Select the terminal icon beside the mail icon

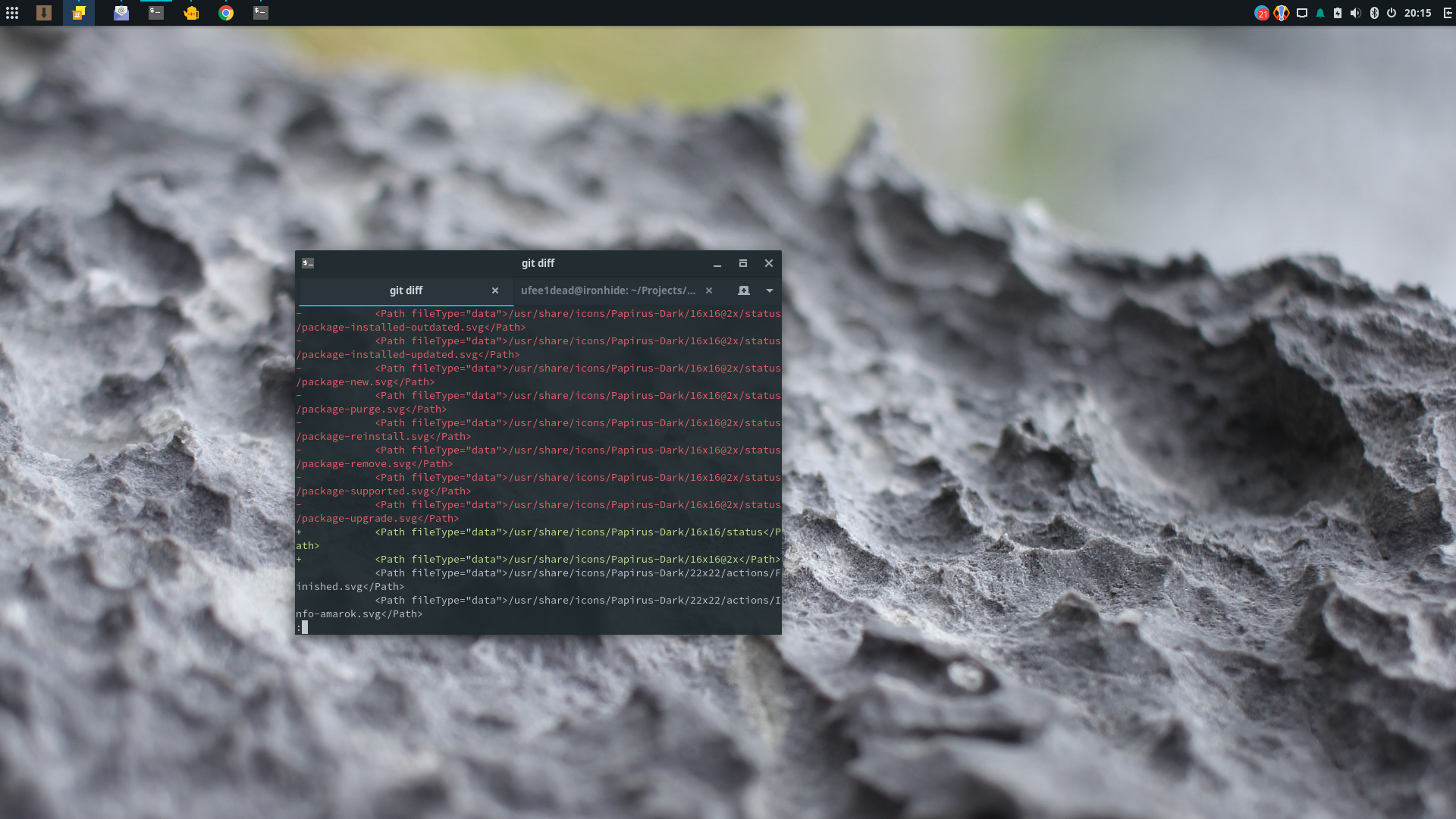[x=156, y=13]
